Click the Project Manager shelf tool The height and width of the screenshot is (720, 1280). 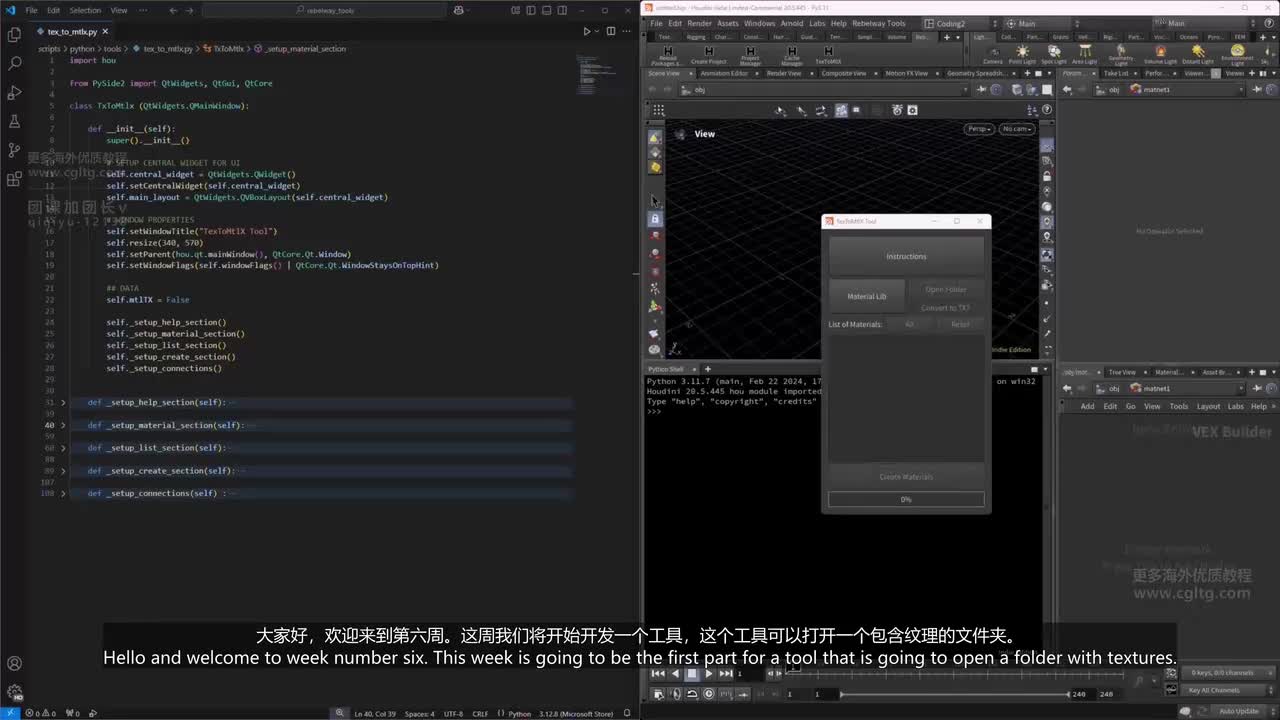coord(750,55)
